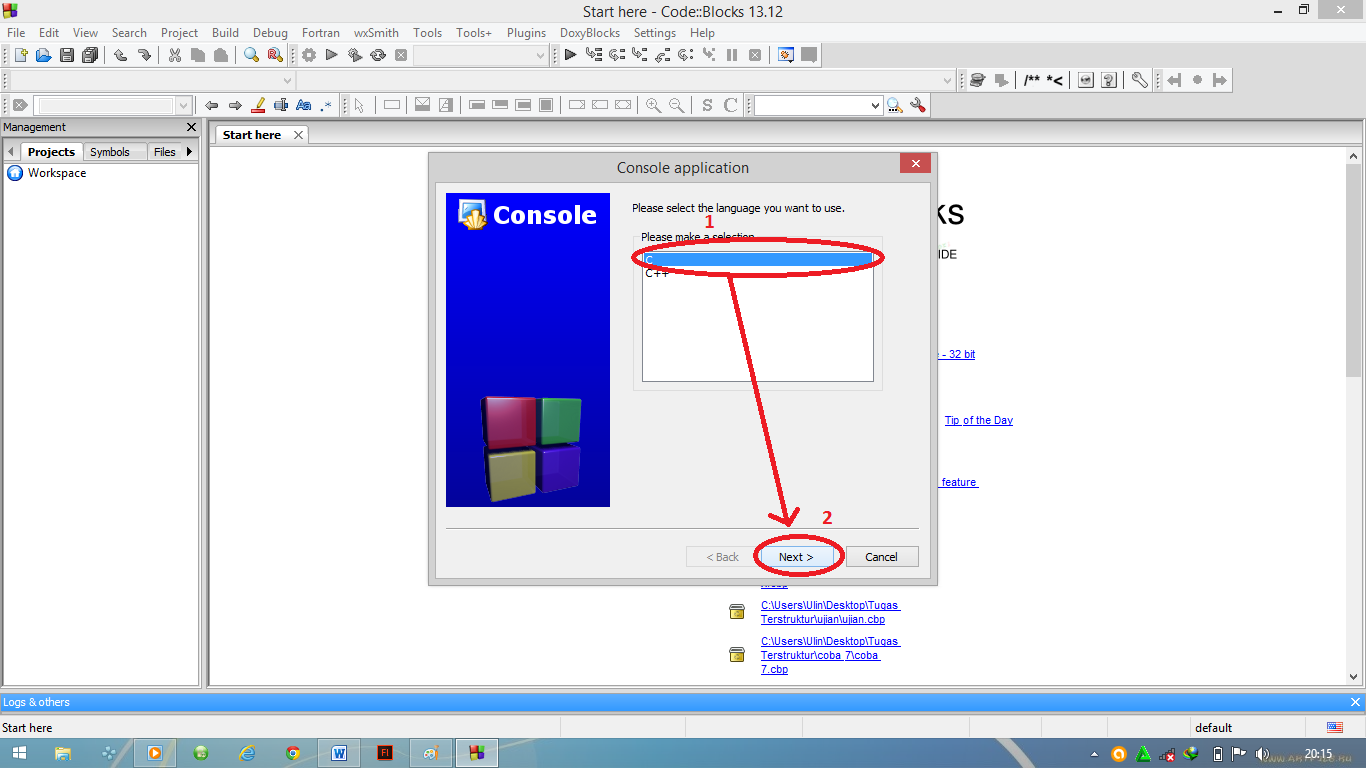This screenshot has height=768, width=1366.
Task: Open the Tip of the Day link
Action: coord(979,420)
